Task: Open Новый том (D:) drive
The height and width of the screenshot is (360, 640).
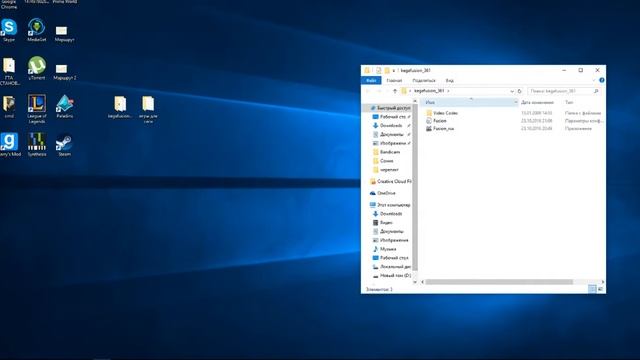Action: 391,276
